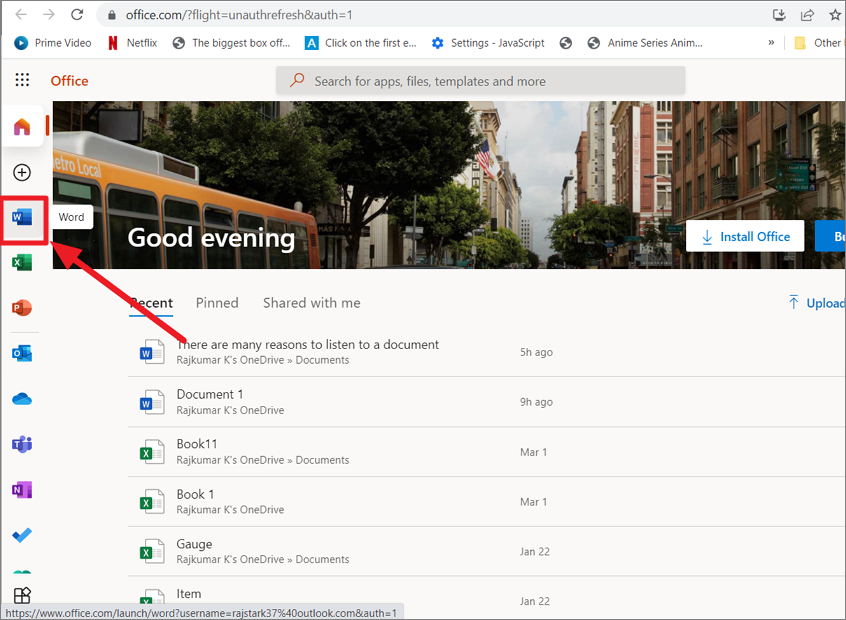Open Excel from the sidebar
The width and height of the screenshot is (846, 620).
(x=22, y=263)
